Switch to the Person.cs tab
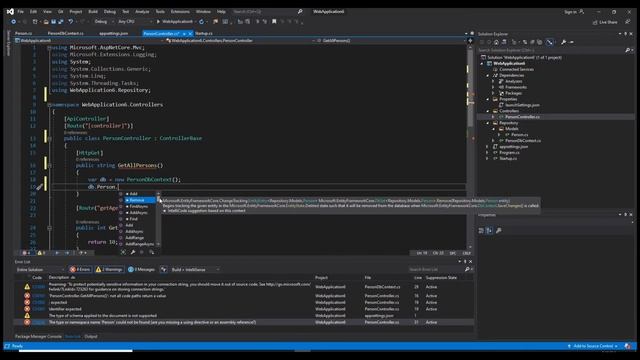The height and width of the screenshot is (360, 640). click(x=24, y=33)
